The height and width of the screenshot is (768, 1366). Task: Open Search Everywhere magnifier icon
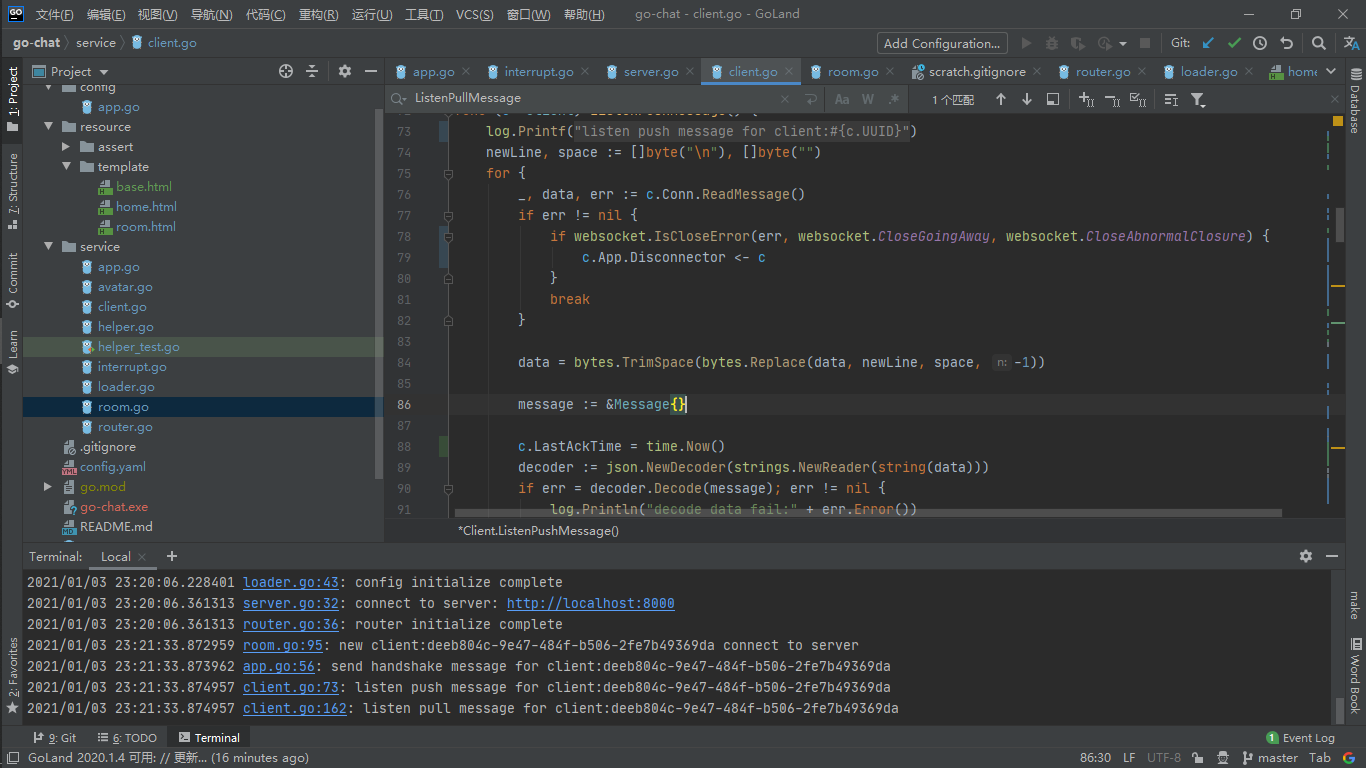tap(1319, 43)
